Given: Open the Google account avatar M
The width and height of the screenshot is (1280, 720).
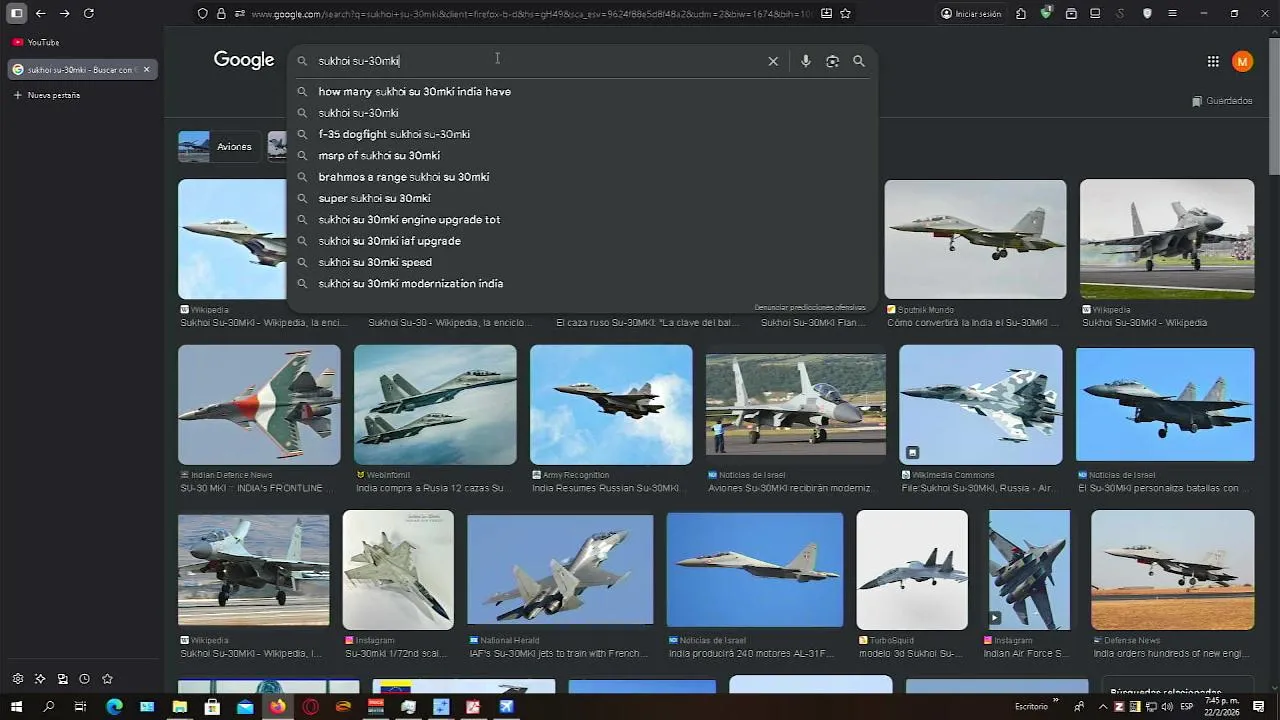Looking at the screenshot, I should tap(1242, 62).
